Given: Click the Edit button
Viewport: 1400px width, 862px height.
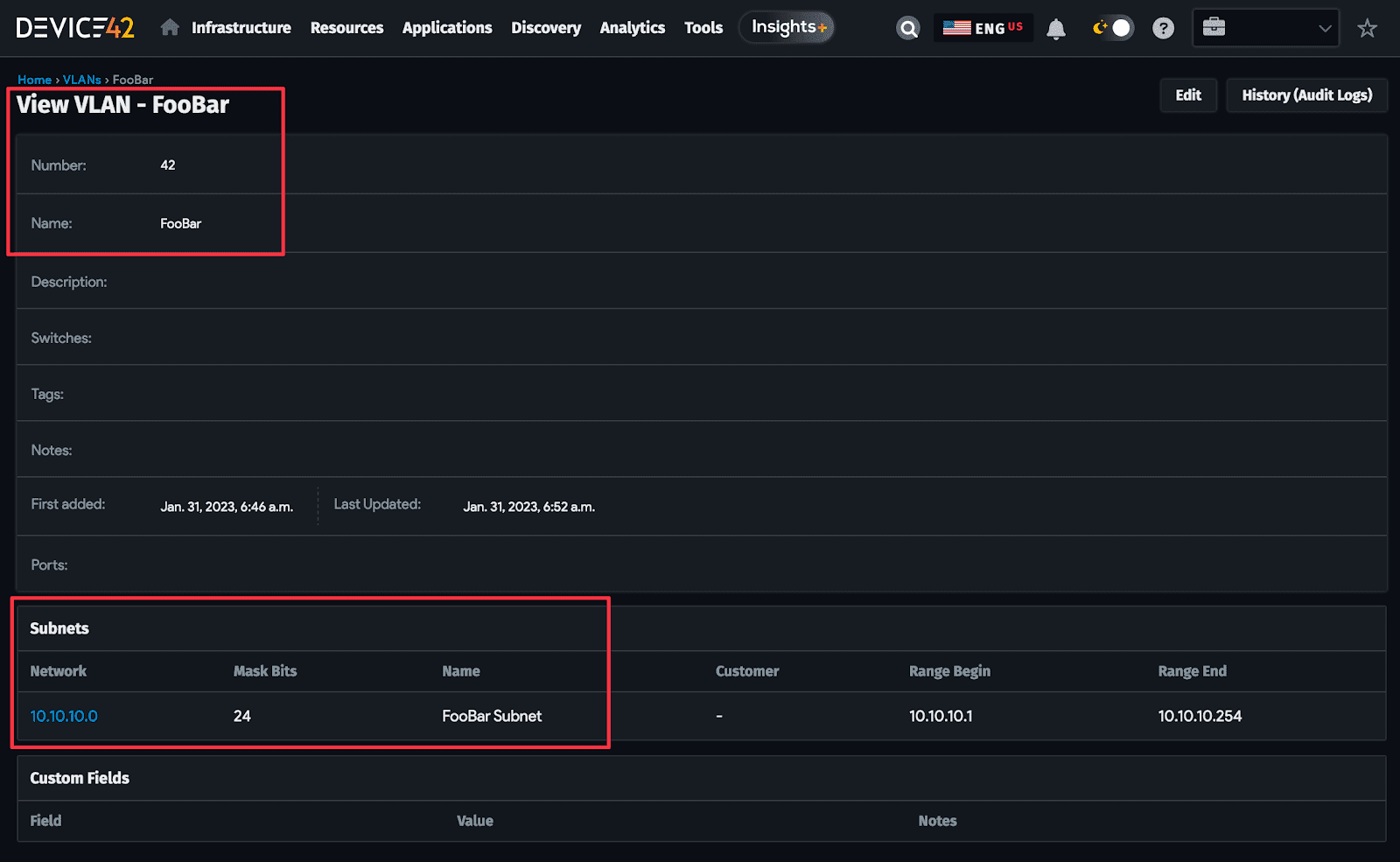Looking at the screenshot, I should (x=1187, y=95).
